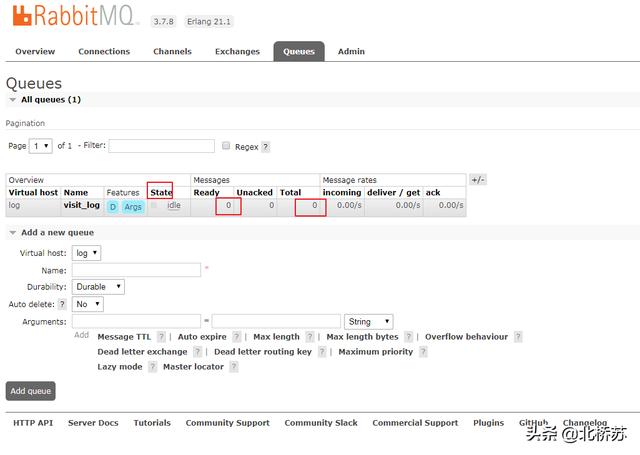Open the argument type String dropdown
This screenshot has width=640, height=455.
[x=369, y=322]
